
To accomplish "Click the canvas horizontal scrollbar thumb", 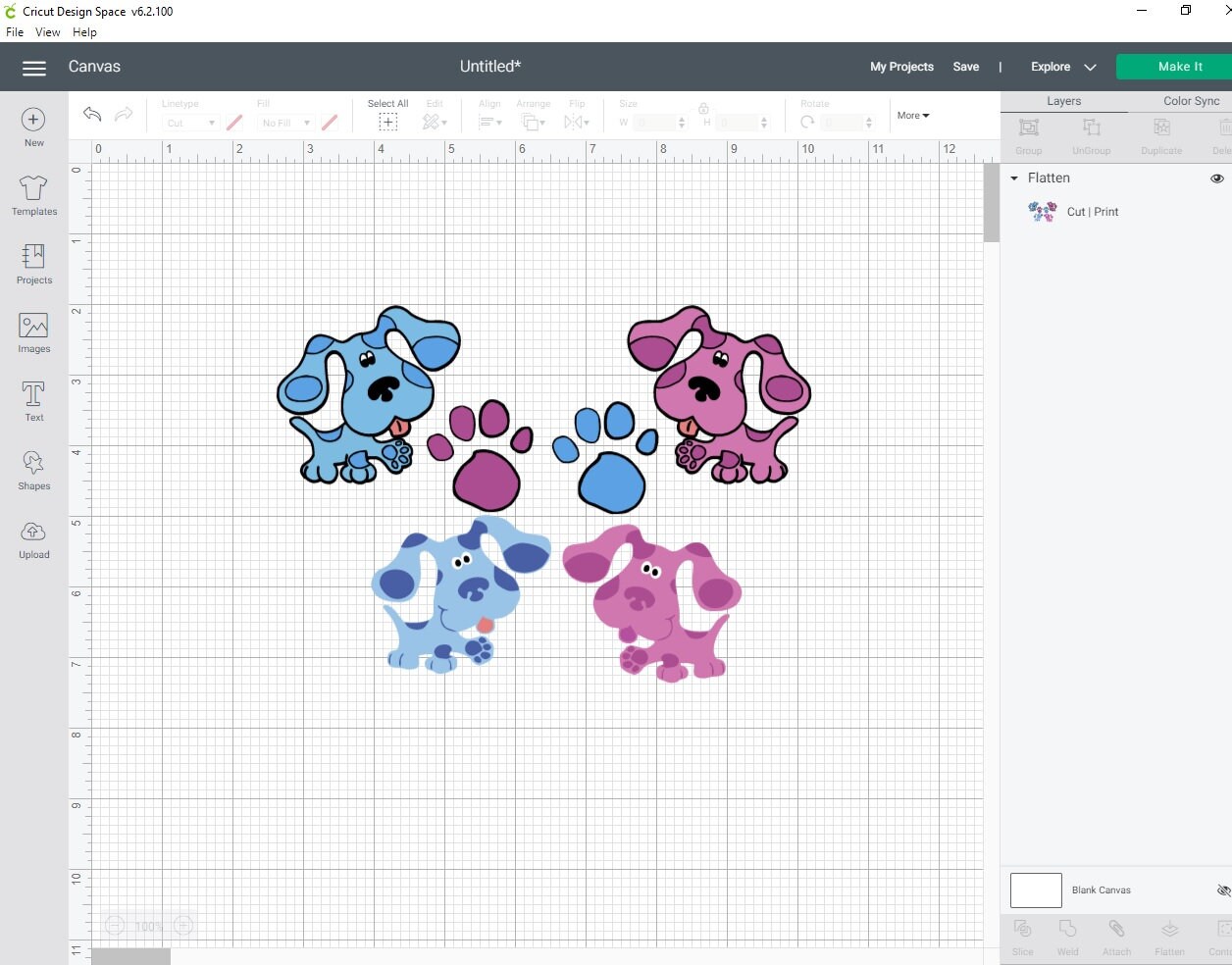I will coord(130,956).
